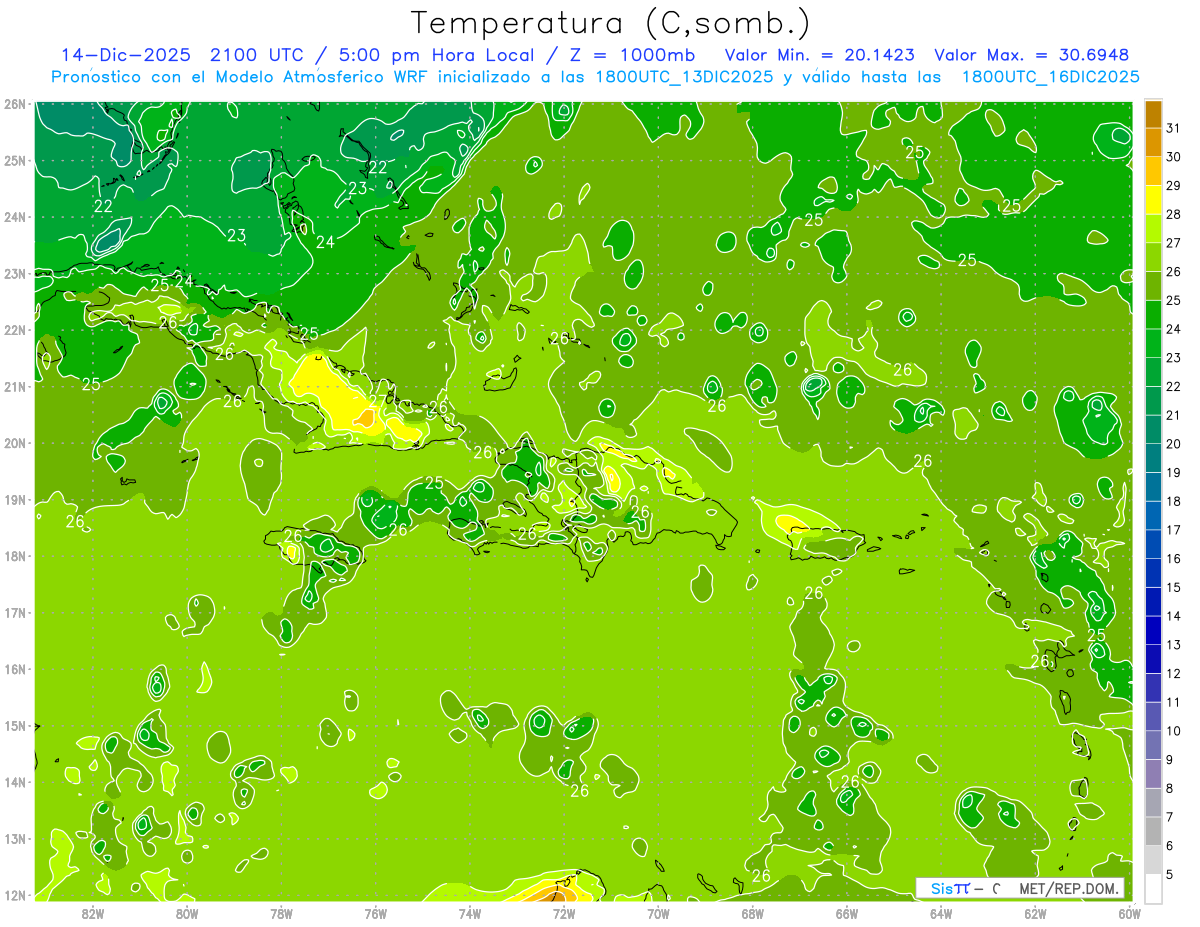
Task: Click the 26N latitude axis label
Action: 15,104
